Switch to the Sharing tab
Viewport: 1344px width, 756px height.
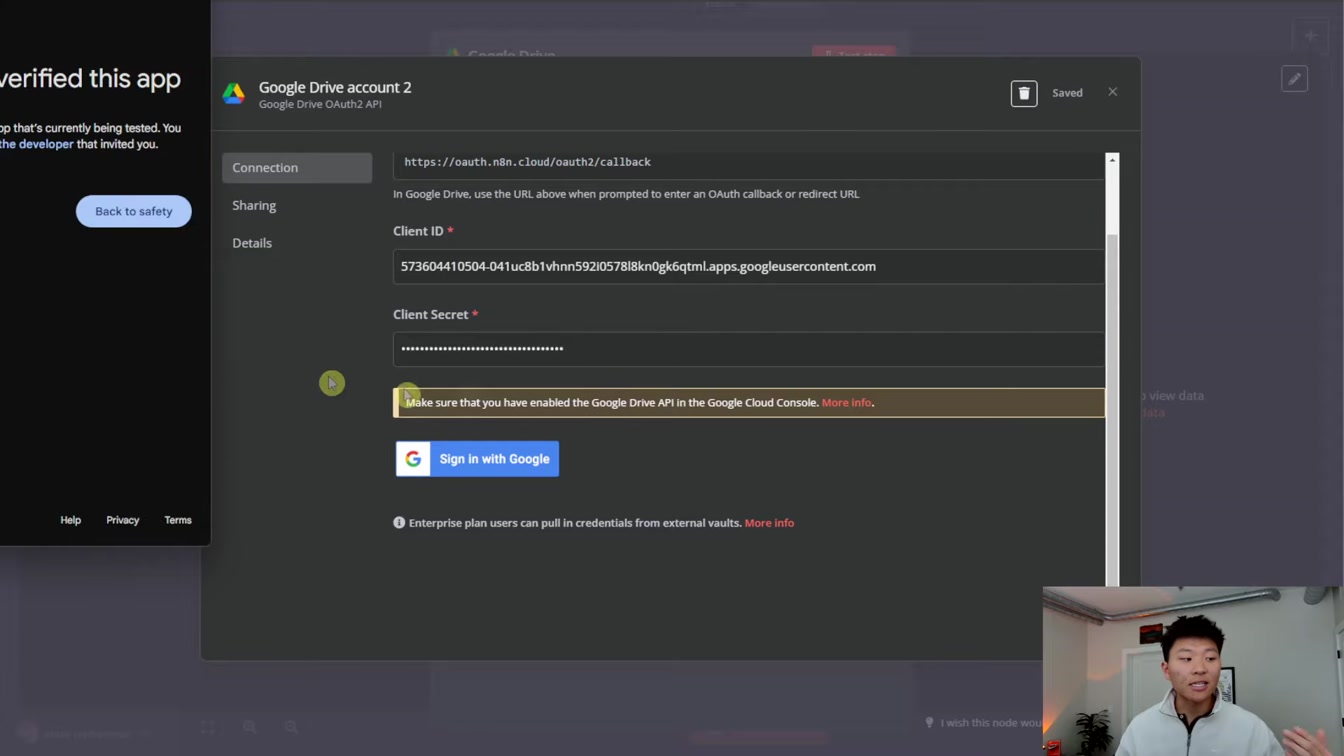click(x=254, y=205)
